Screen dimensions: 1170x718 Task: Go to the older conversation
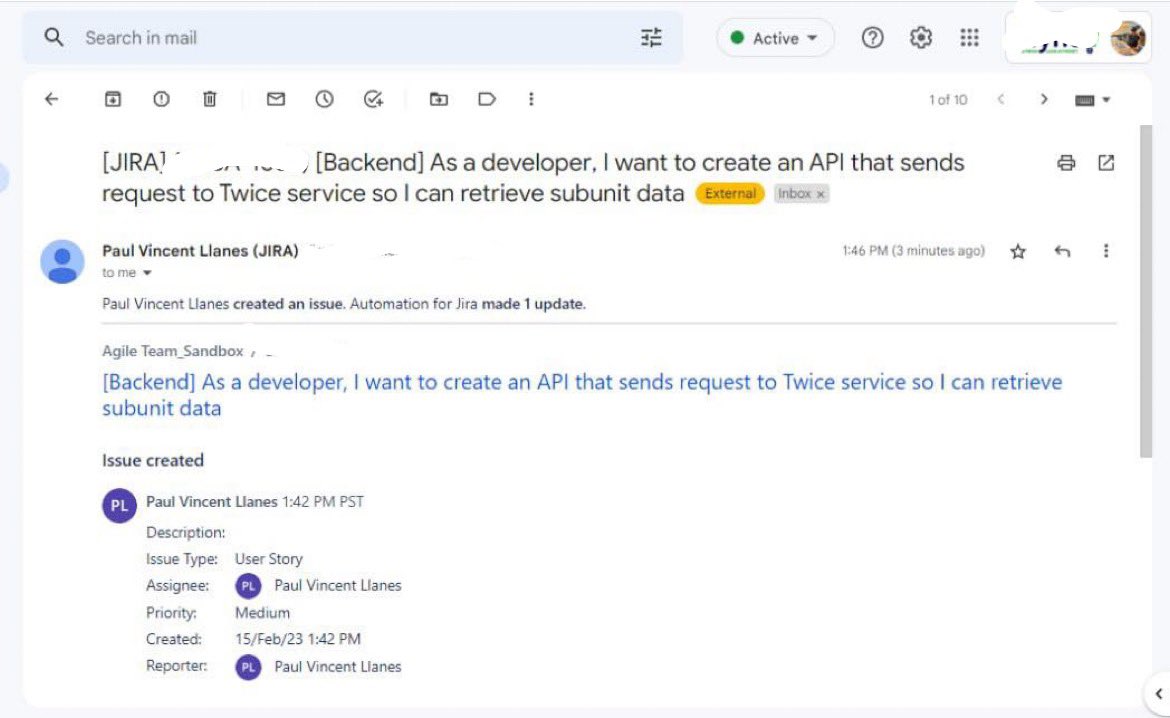(1044, 99)
